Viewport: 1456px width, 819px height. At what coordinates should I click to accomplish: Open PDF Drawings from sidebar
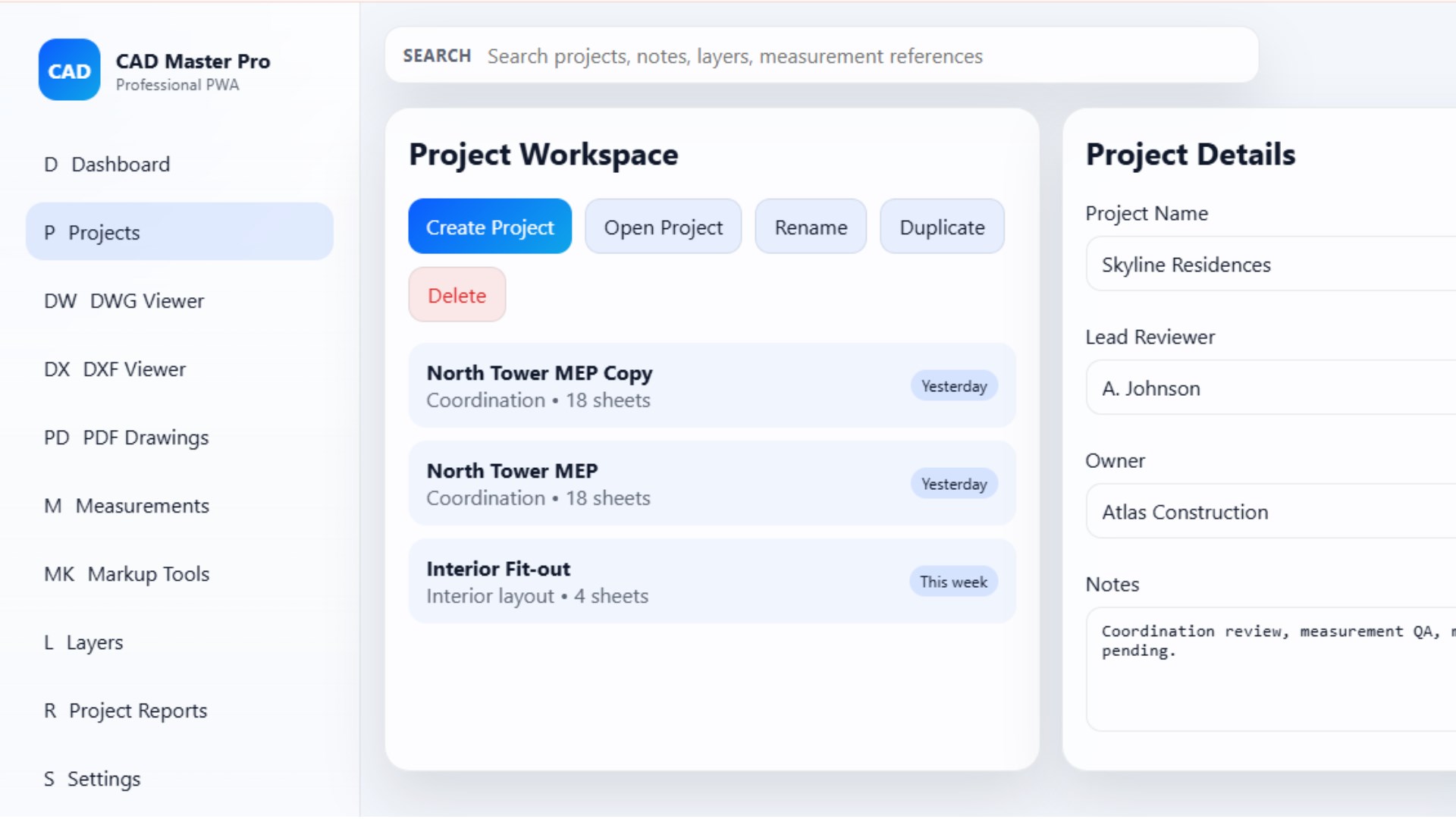(x=179, y=438)
